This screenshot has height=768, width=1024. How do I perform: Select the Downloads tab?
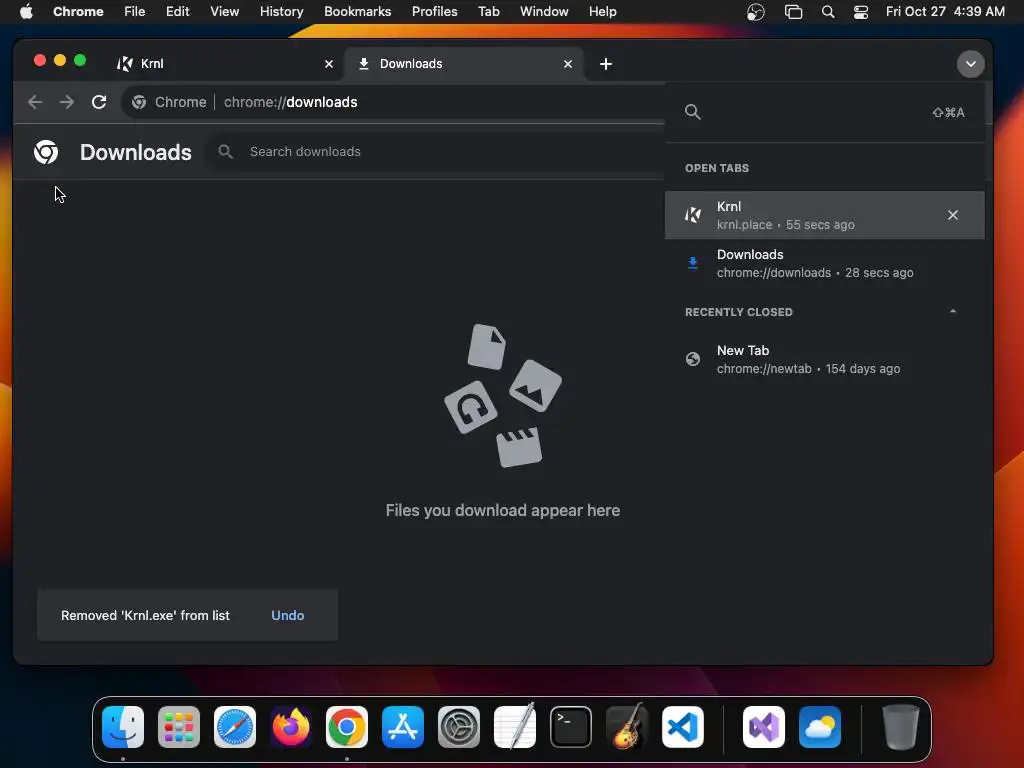[x=464, y=64]
